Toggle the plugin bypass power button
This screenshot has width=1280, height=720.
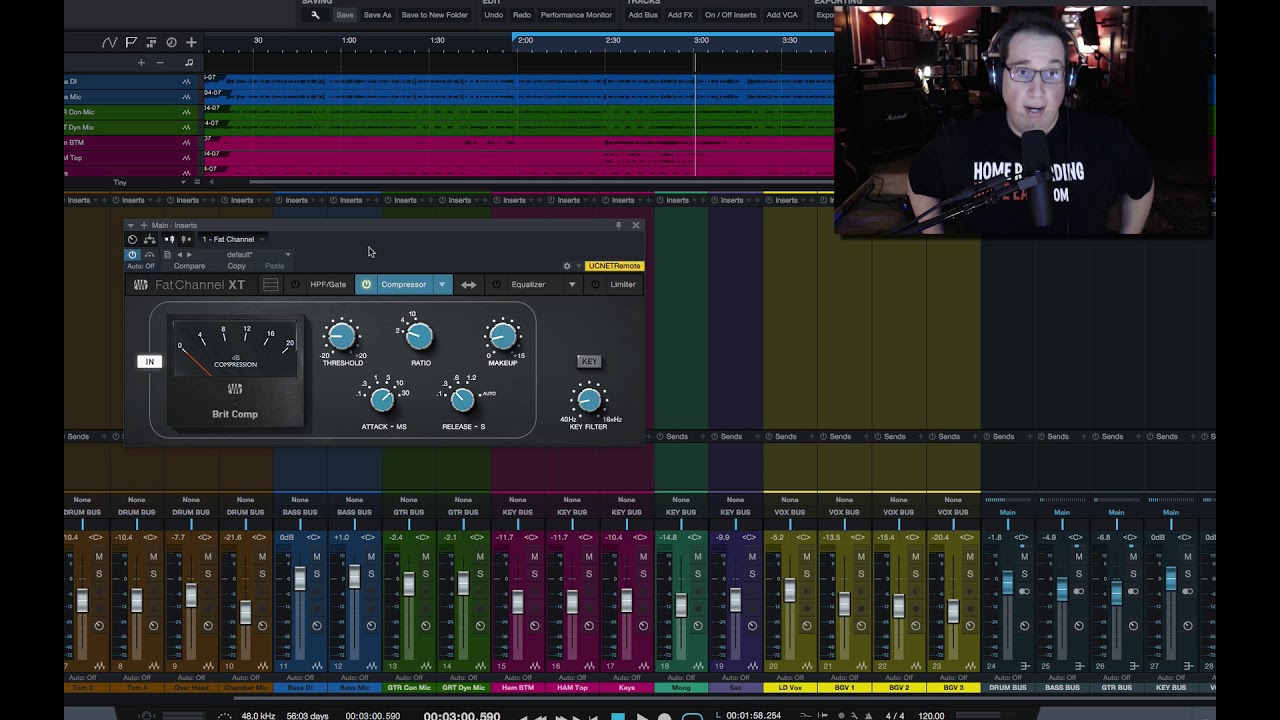(x=132, y=254)
